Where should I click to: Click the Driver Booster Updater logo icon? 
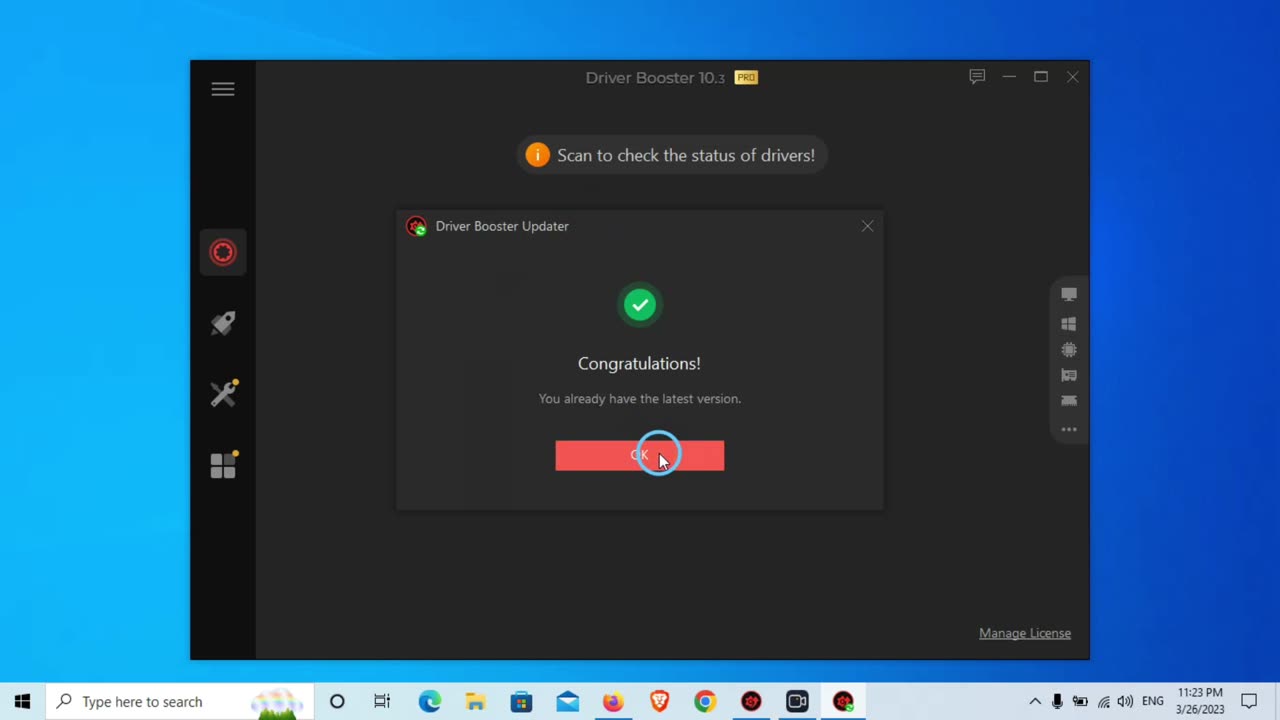417,226
